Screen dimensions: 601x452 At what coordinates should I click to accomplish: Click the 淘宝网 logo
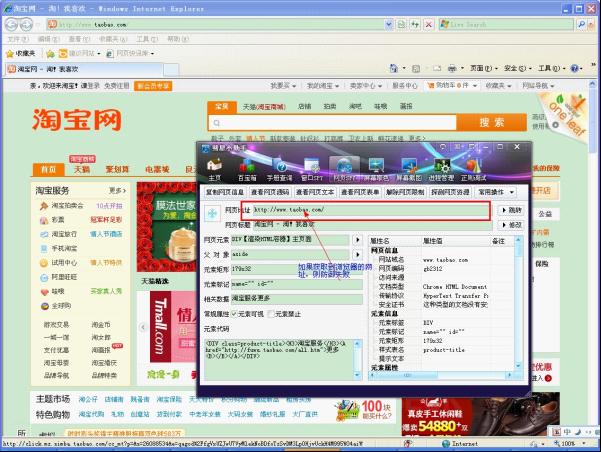(77, 119)
